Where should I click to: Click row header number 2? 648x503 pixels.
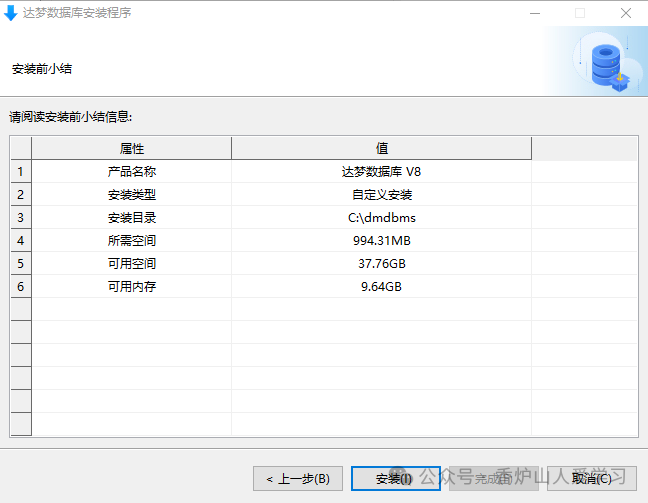click(21, 194)
